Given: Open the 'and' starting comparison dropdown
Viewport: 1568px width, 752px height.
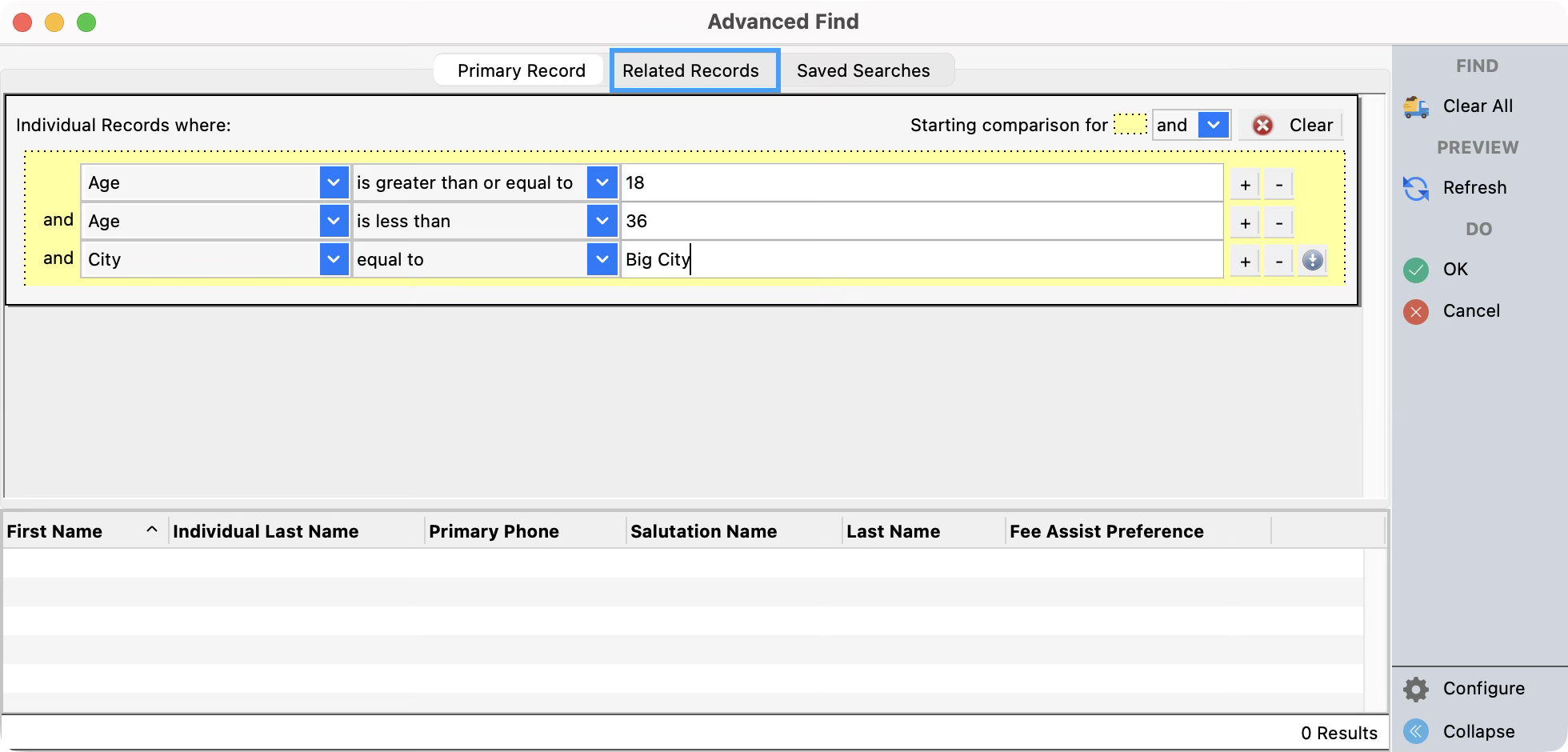Looking at the screenshot, I should tap(1214, 125).
